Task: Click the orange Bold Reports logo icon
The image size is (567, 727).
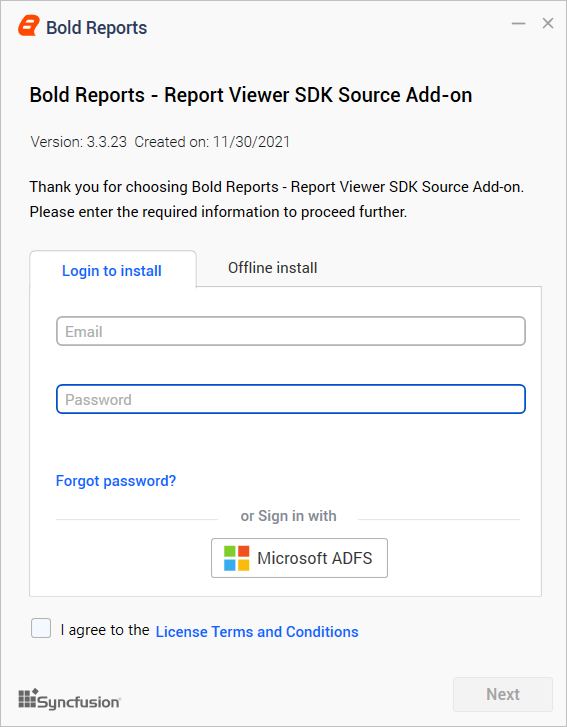Action: click(x=29, y=26)
